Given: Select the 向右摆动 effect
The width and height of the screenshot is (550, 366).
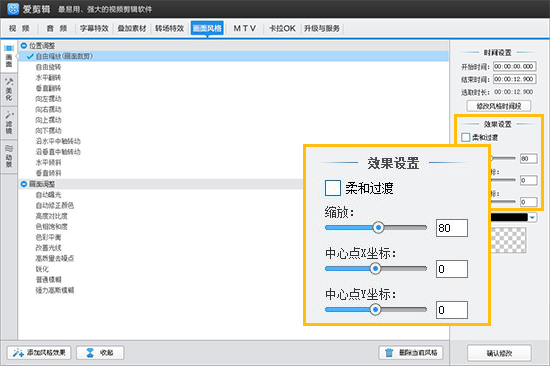Looking at the screenshot, I should [48, 109].
